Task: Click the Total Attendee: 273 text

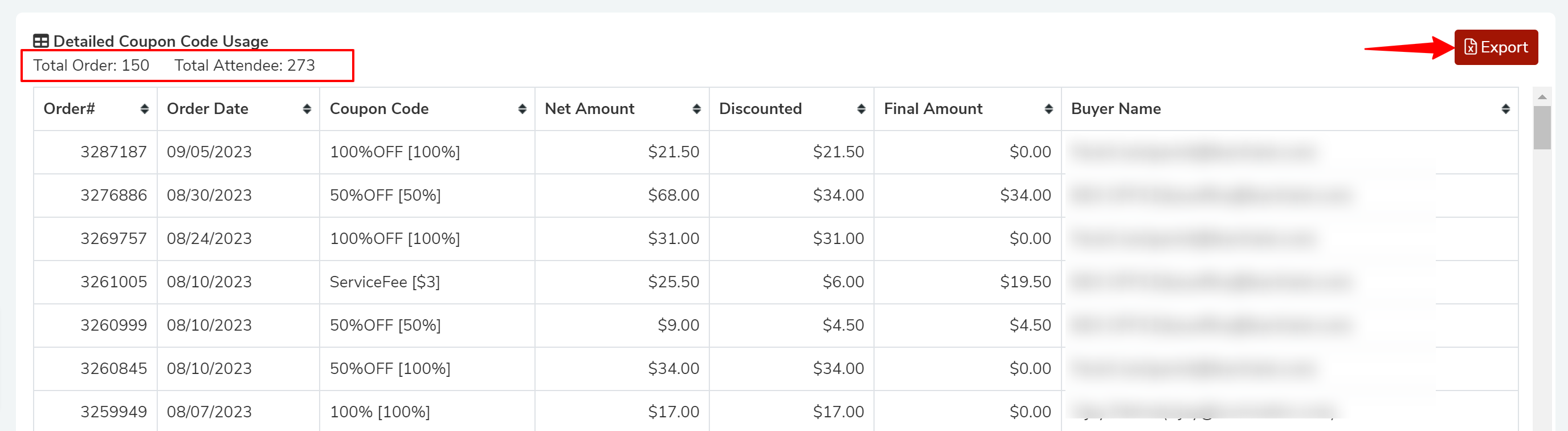Action: pos(244,66)
